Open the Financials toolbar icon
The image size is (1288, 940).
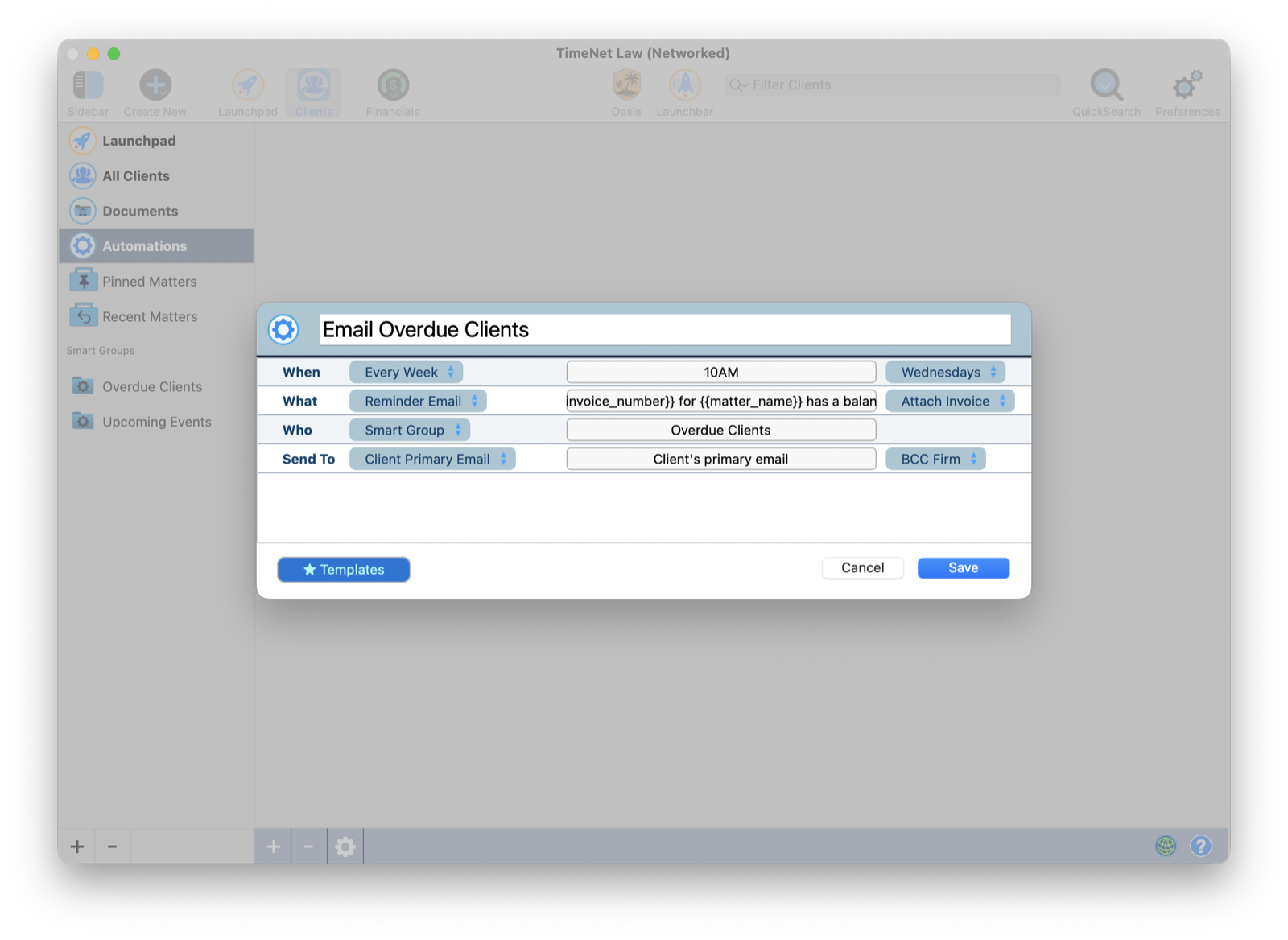[393, 85]
